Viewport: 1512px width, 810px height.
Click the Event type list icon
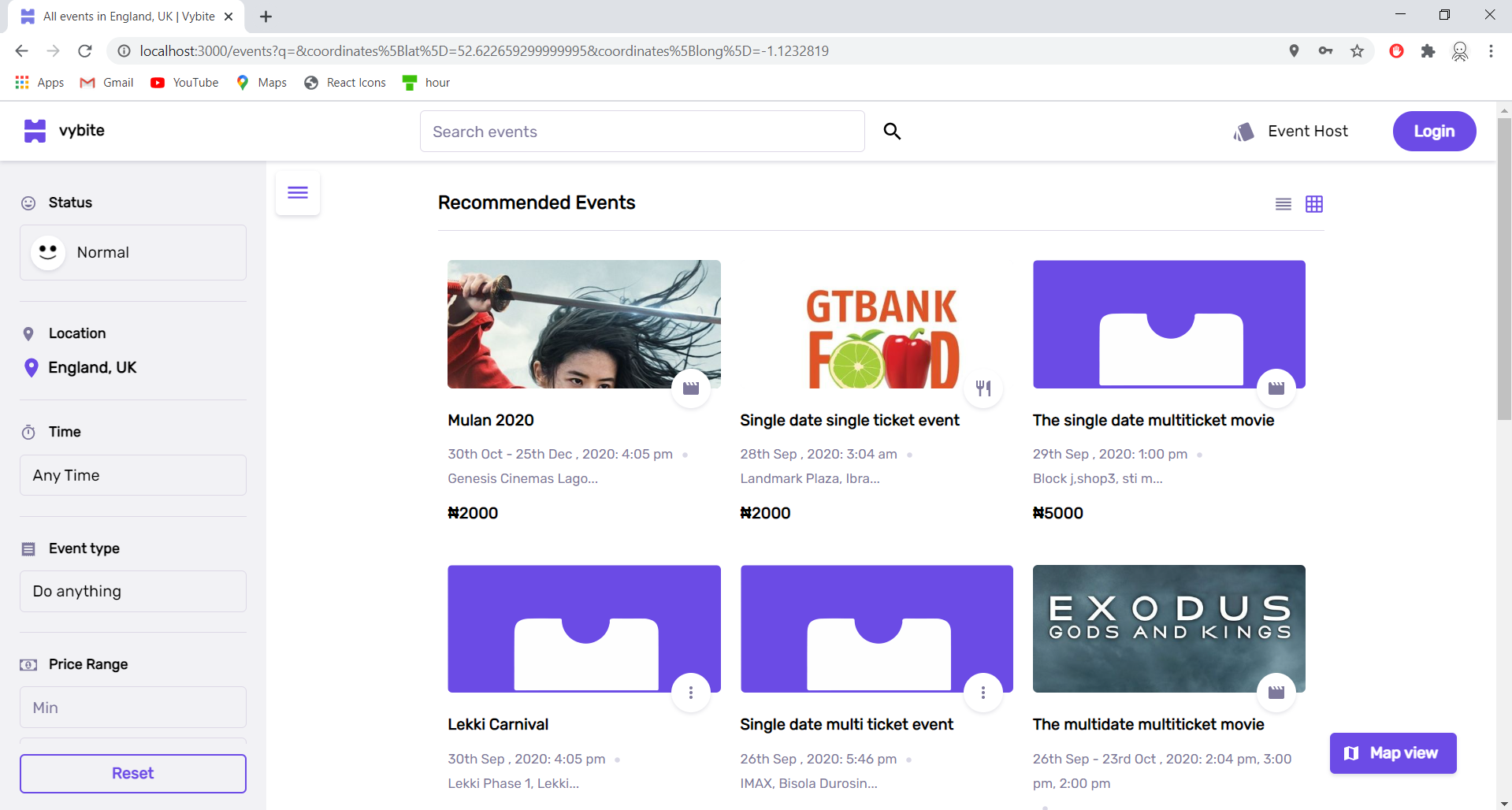click(28, 549)
